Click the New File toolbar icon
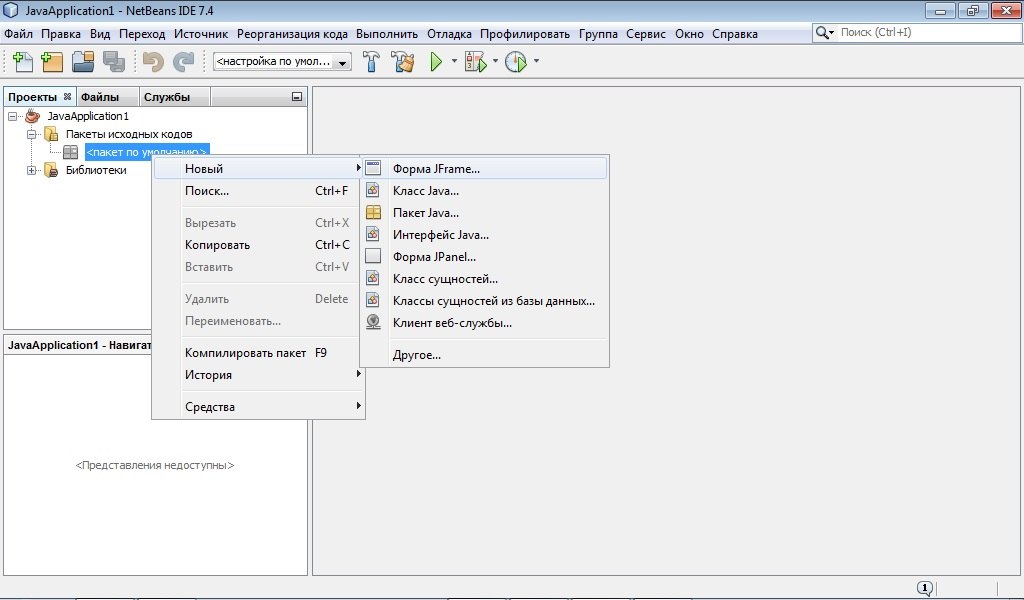Image resolution: width=1024 pixels, height=600 pixels. [23, 61]
